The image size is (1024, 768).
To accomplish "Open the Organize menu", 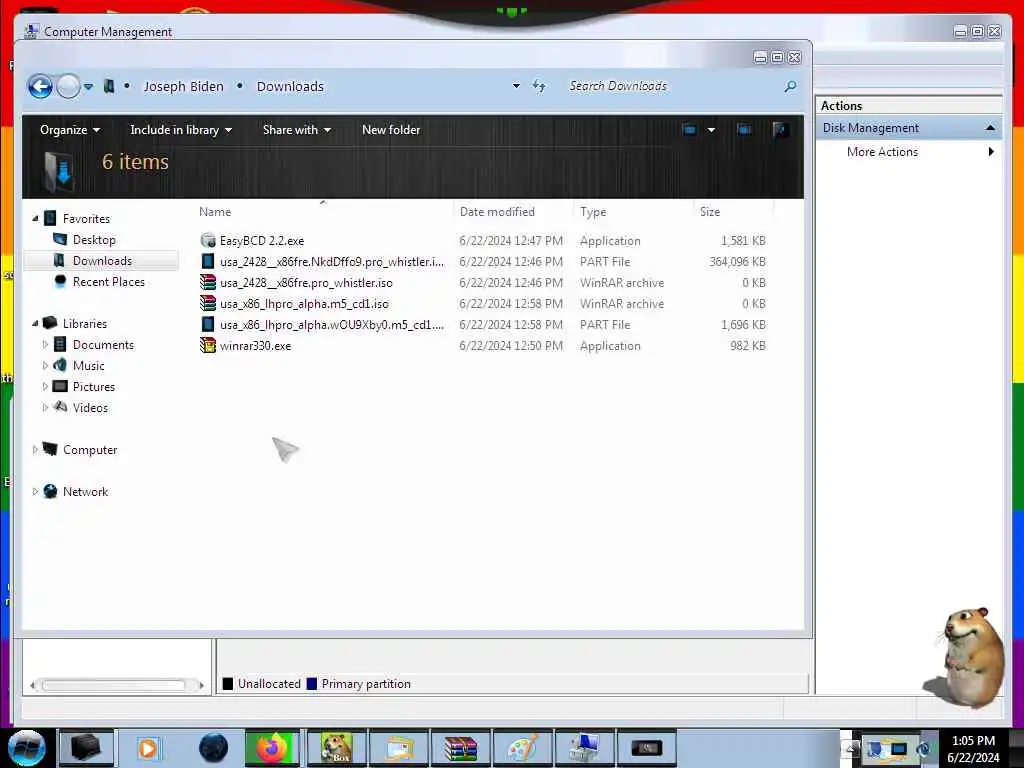I will [70, 130].
